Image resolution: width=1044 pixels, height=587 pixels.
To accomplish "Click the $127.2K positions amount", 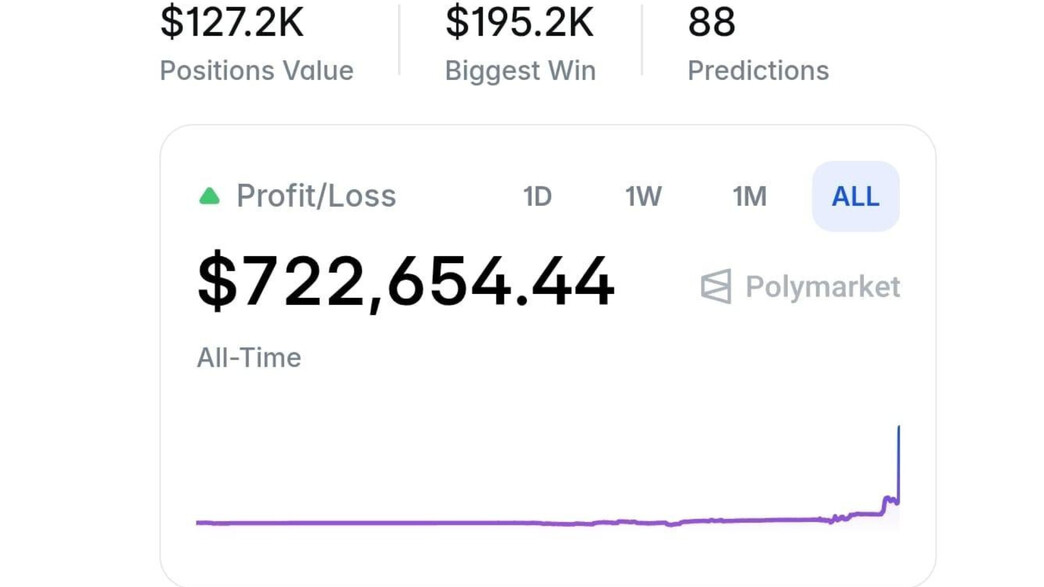I will click(231, 22).
